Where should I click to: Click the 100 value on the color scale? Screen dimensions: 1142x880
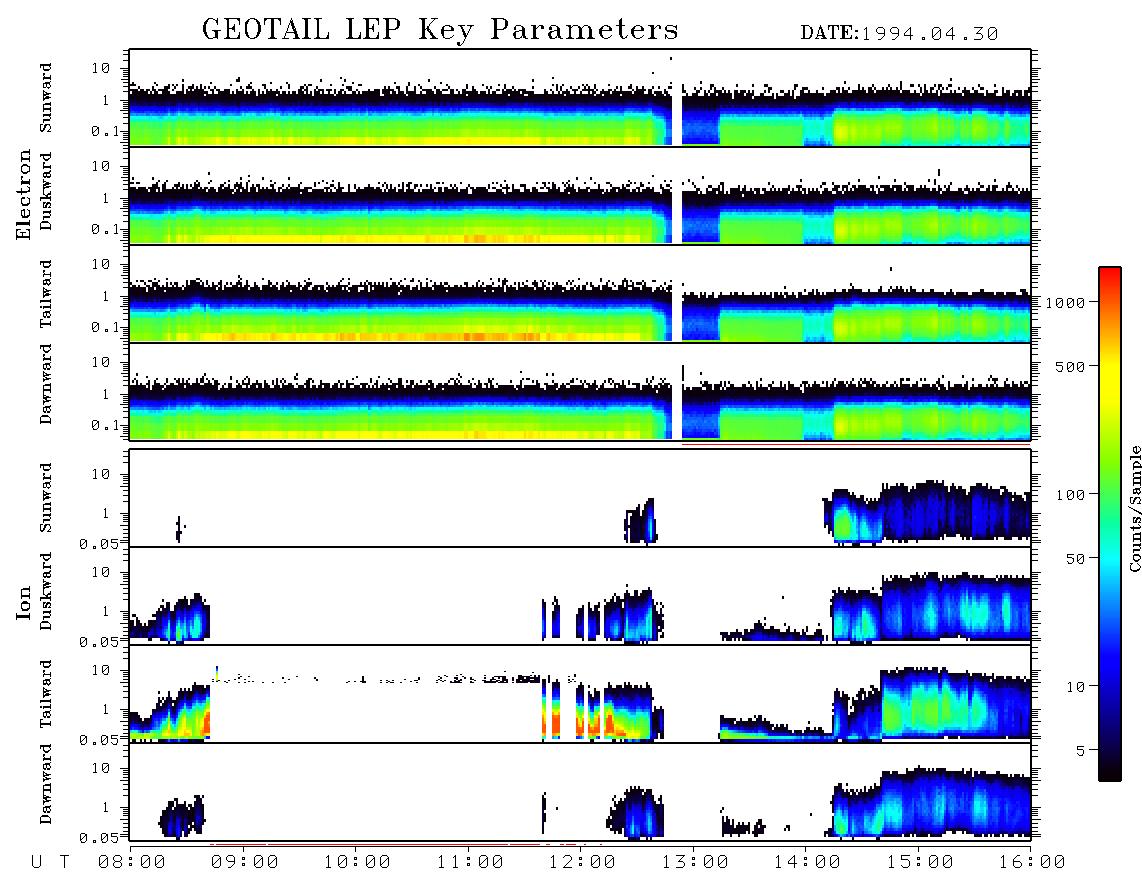[1070, 495]
